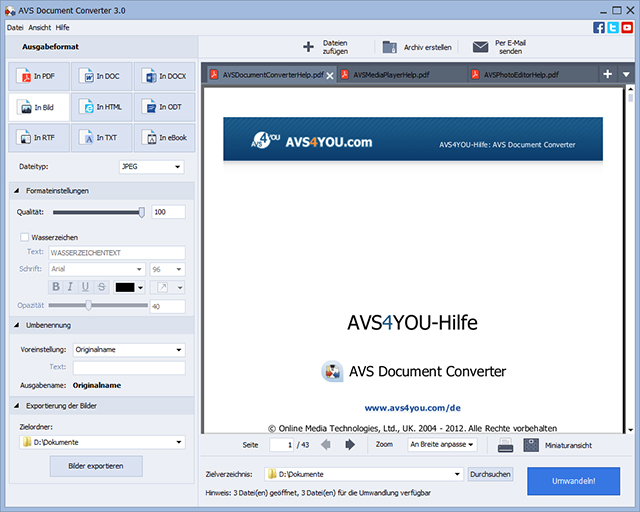Add a new tab with plus icon

tap(607, 74)
